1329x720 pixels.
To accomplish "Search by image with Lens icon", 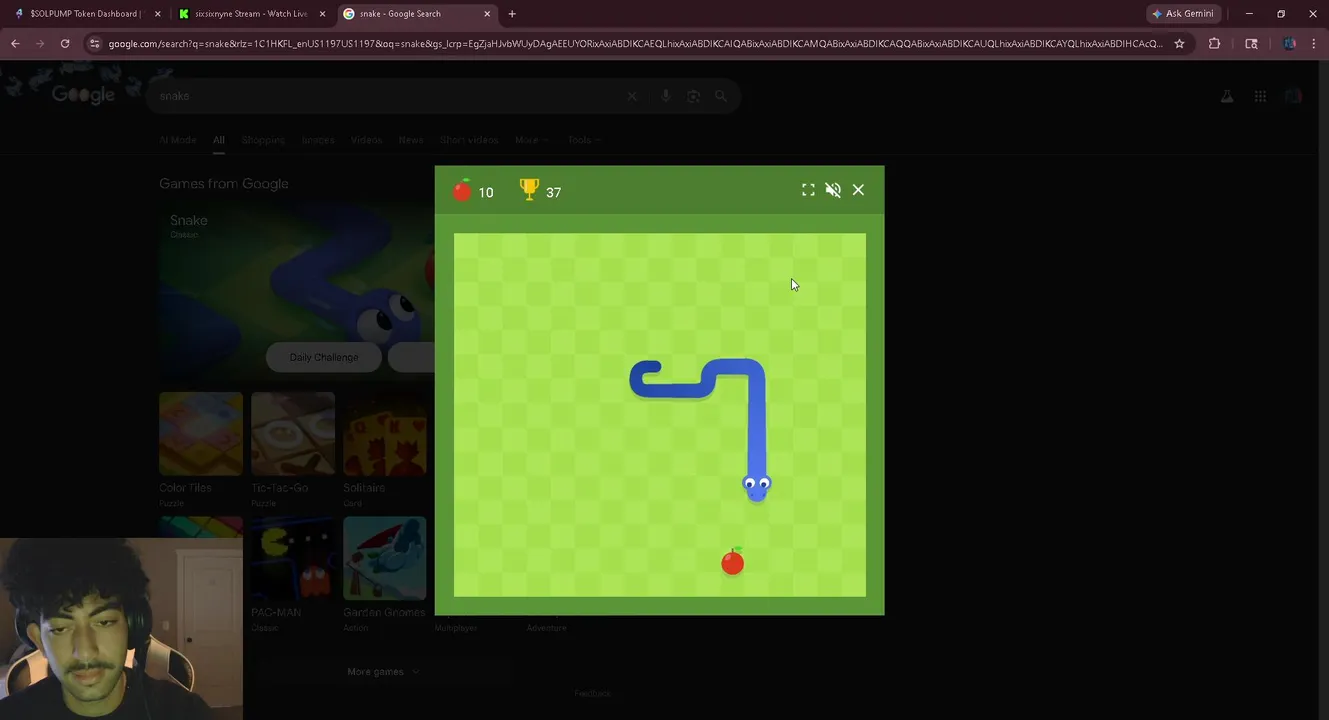I will tap(693, 96).
